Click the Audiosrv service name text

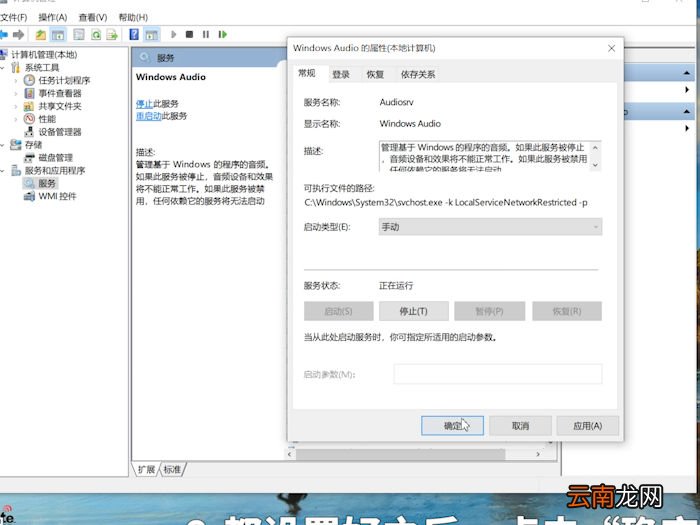click(396, 102)
